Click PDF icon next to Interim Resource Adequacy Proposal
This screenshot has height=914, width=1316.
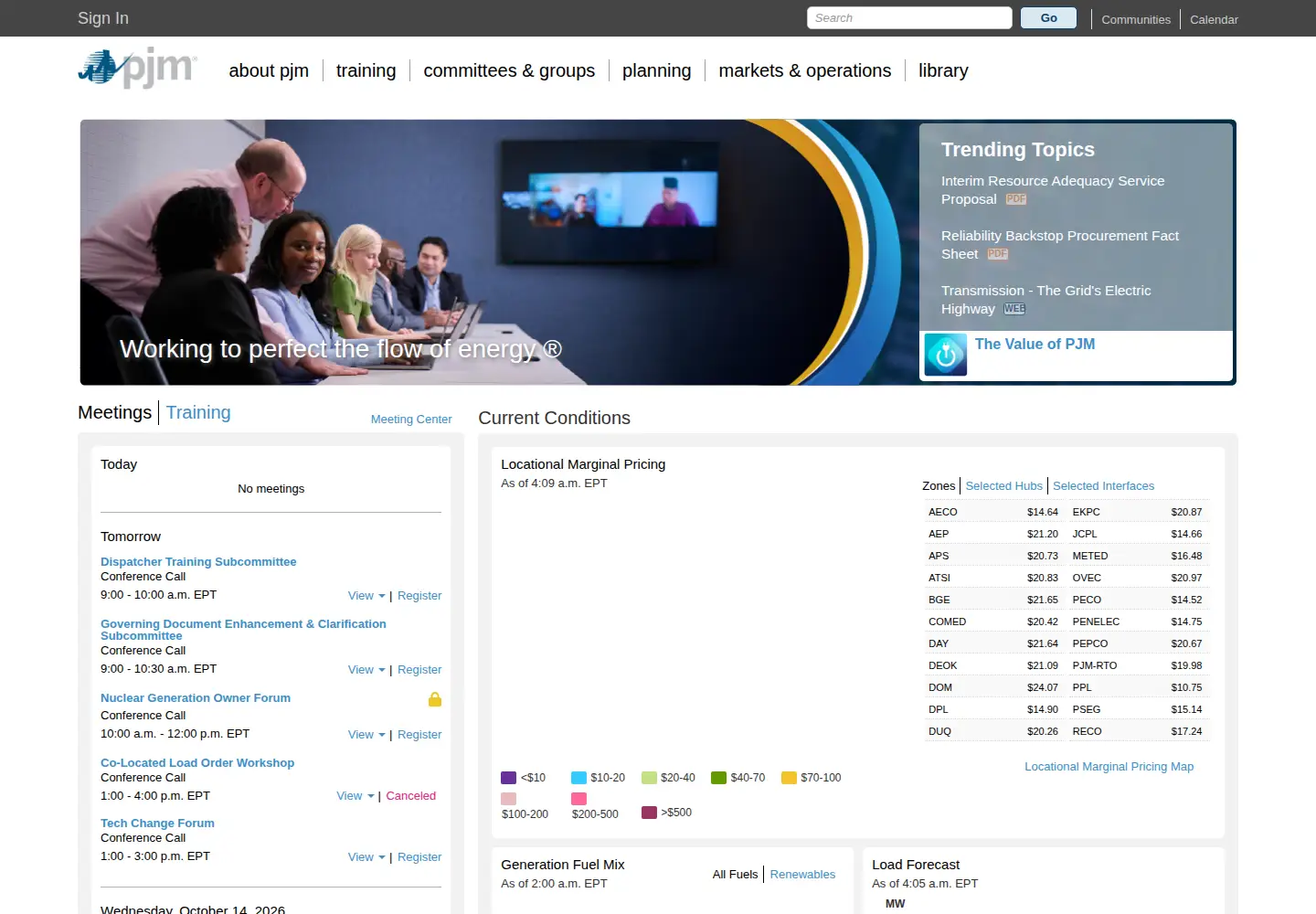pos(1016,199)
